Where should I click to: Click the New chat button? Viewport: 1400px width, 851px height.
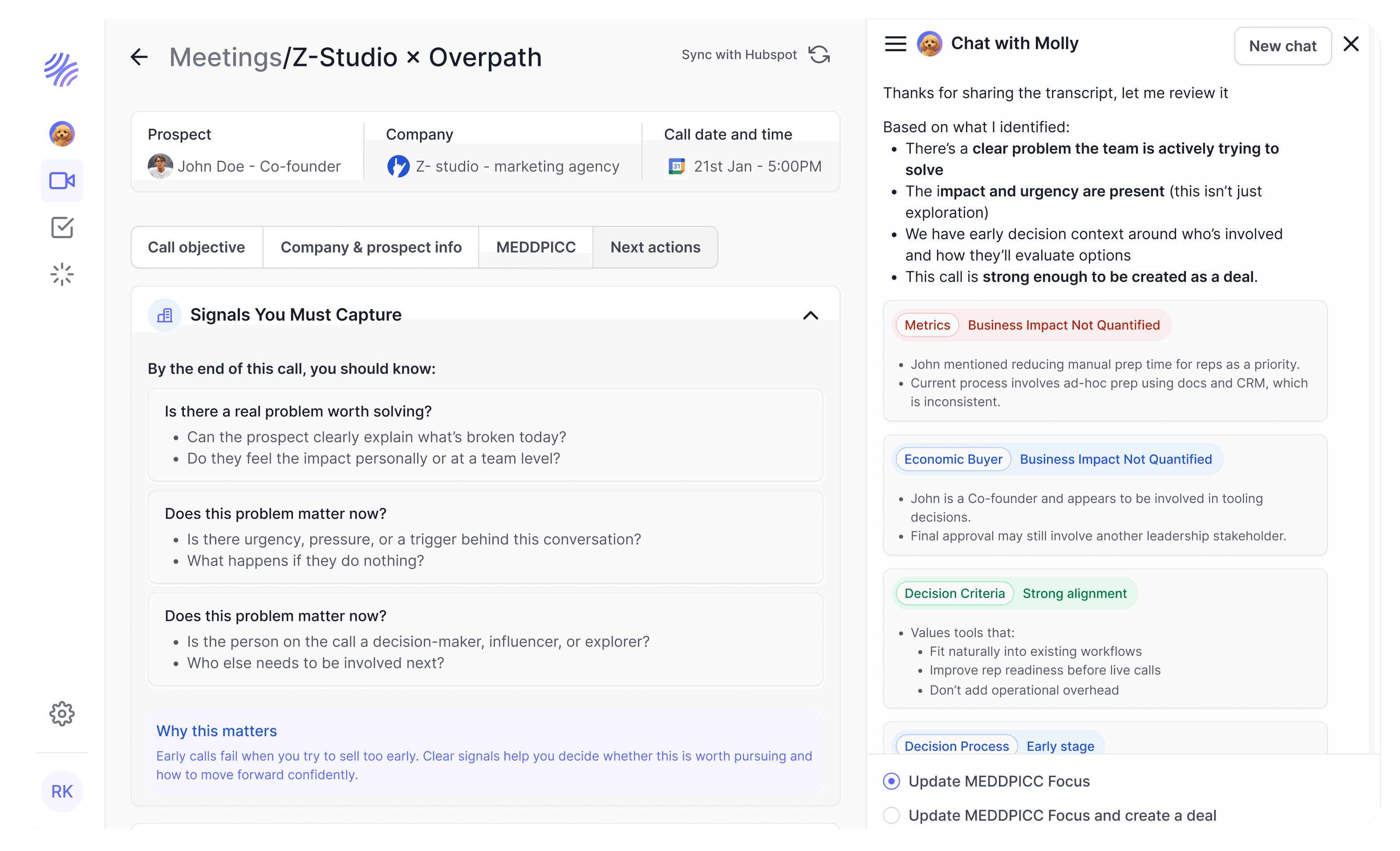[x=1282, y=46]
